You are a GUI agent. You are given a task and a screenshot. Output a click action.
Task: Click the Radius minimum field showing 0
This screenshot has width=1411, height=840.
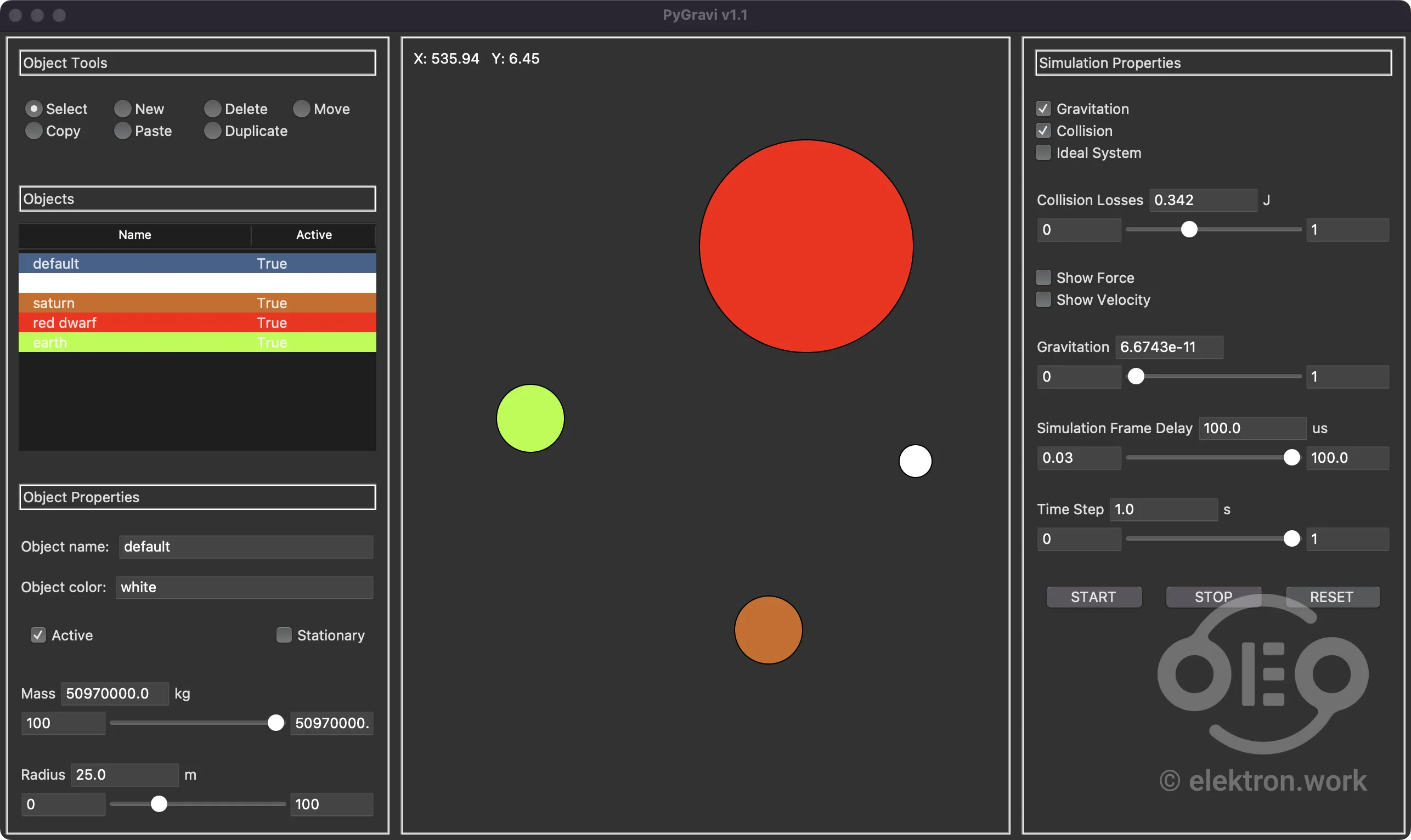pos(64,804)
